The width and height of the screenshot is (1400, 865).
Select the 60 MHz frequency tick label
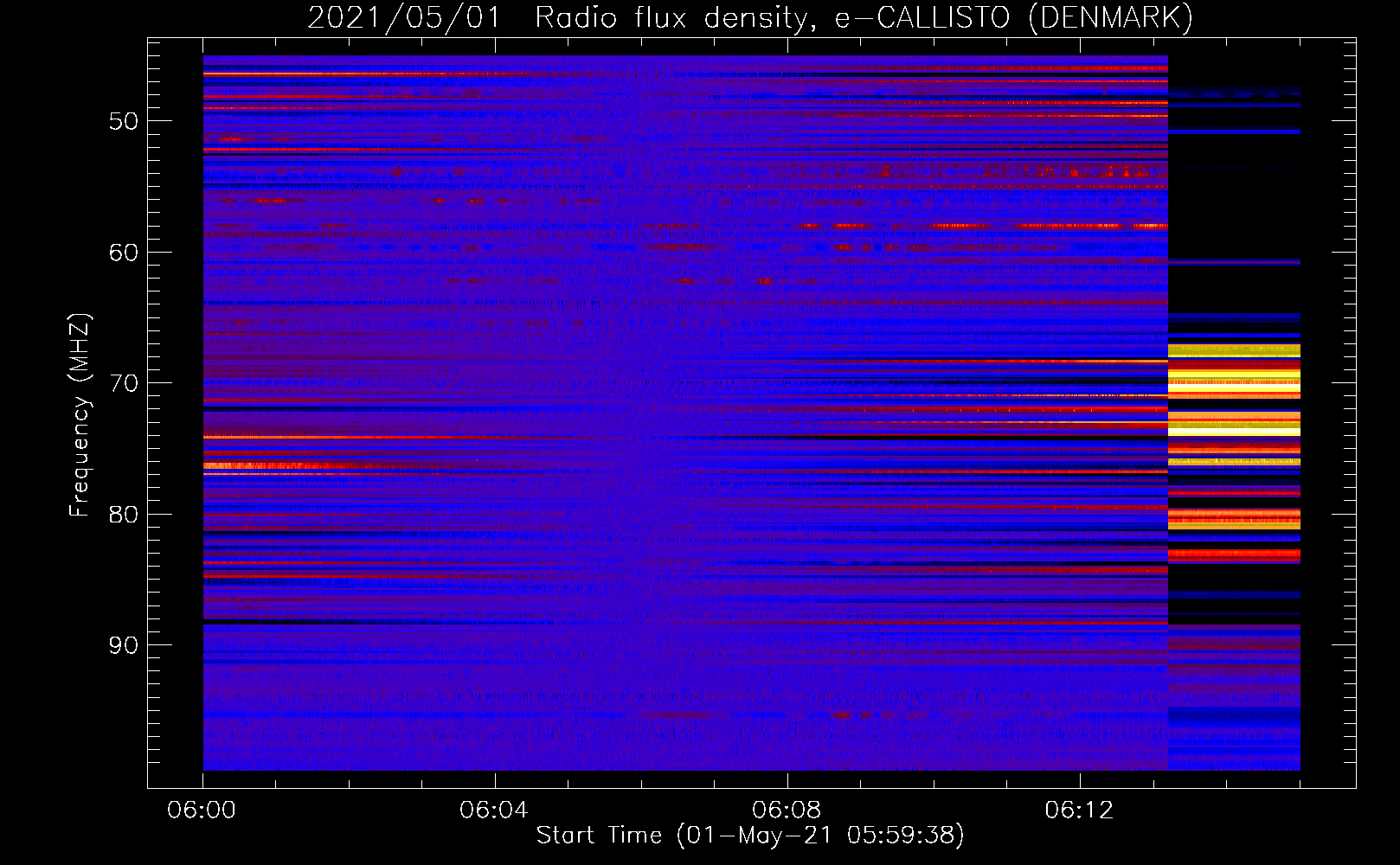pos(124,253)
